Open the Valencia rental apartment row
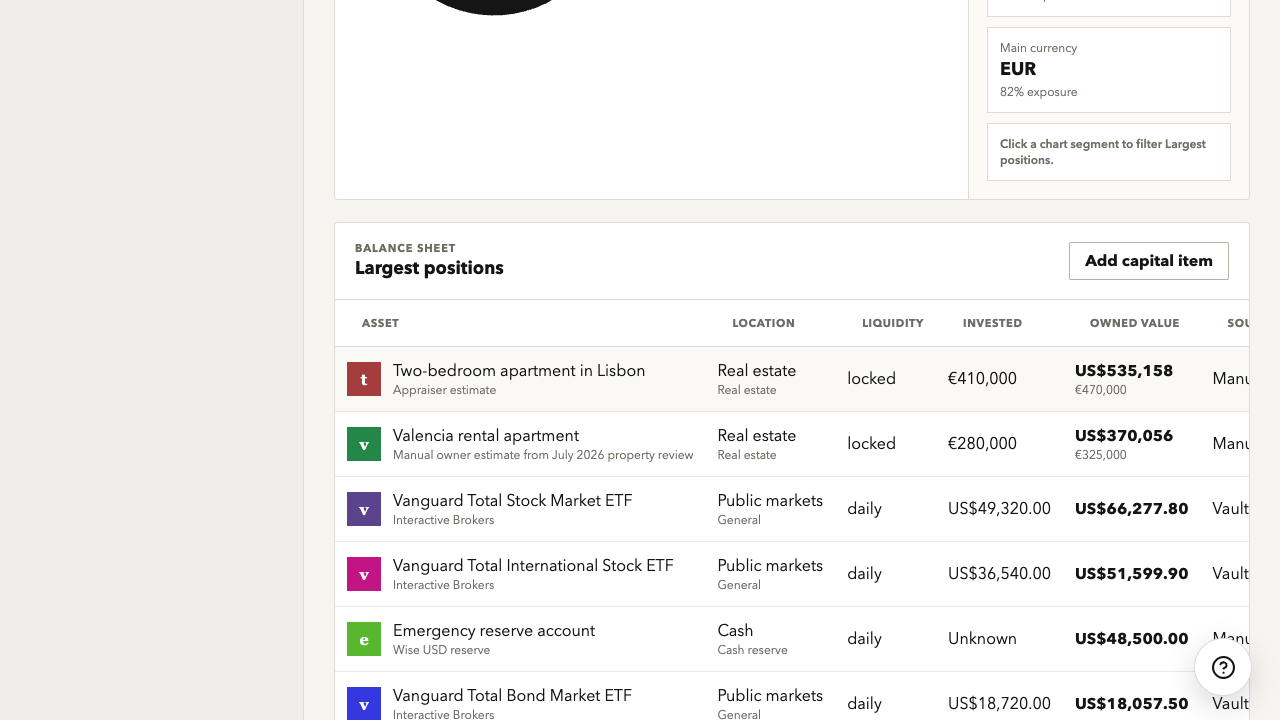Viewport: 1280px width, 720px height. click(792, 444)
